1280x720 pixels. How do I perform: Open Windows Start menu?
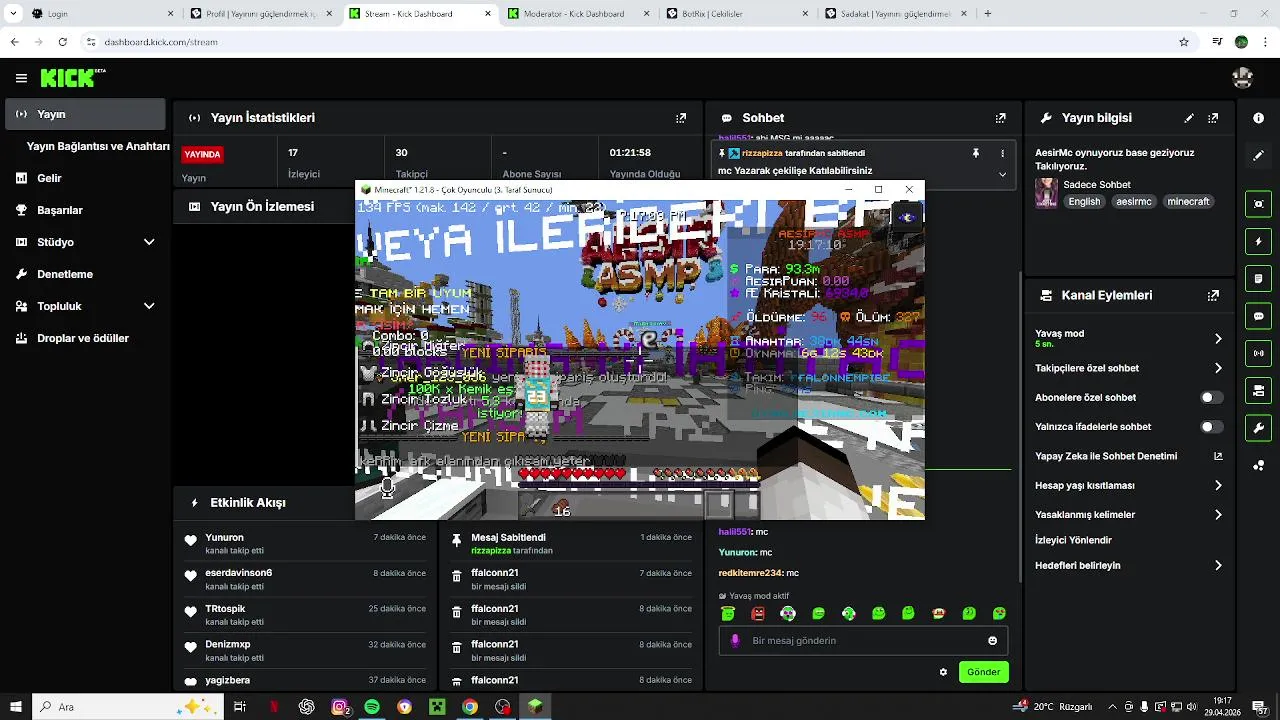coord(15,707)
